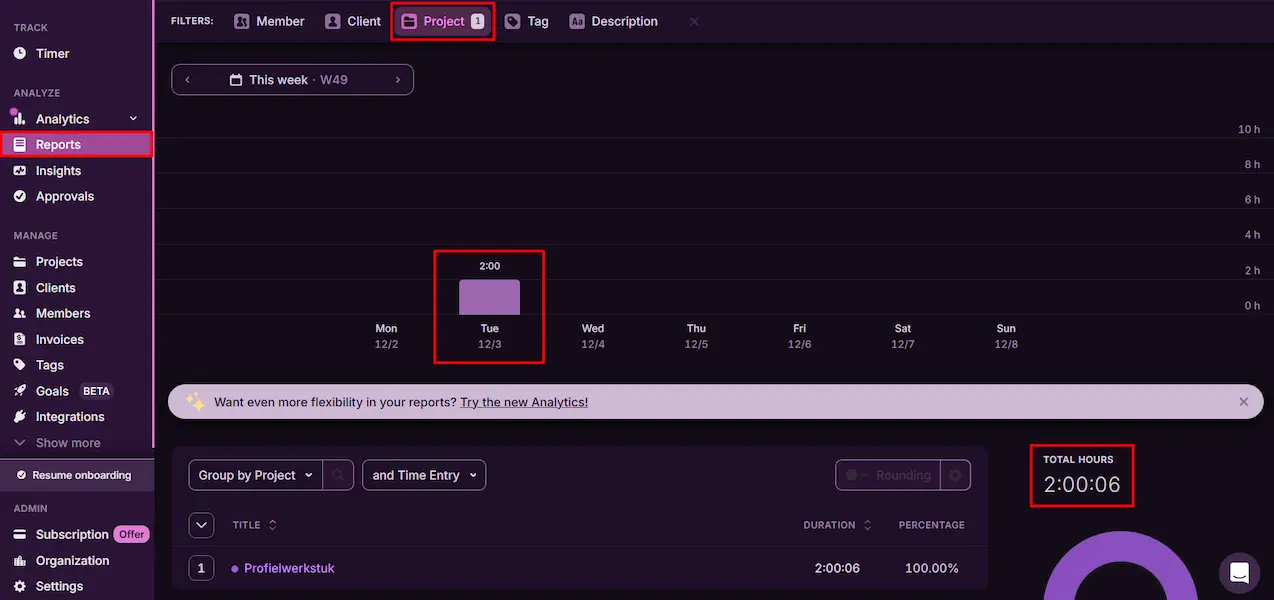Click the Clients person icon in sidebar

tap(20, 287)
